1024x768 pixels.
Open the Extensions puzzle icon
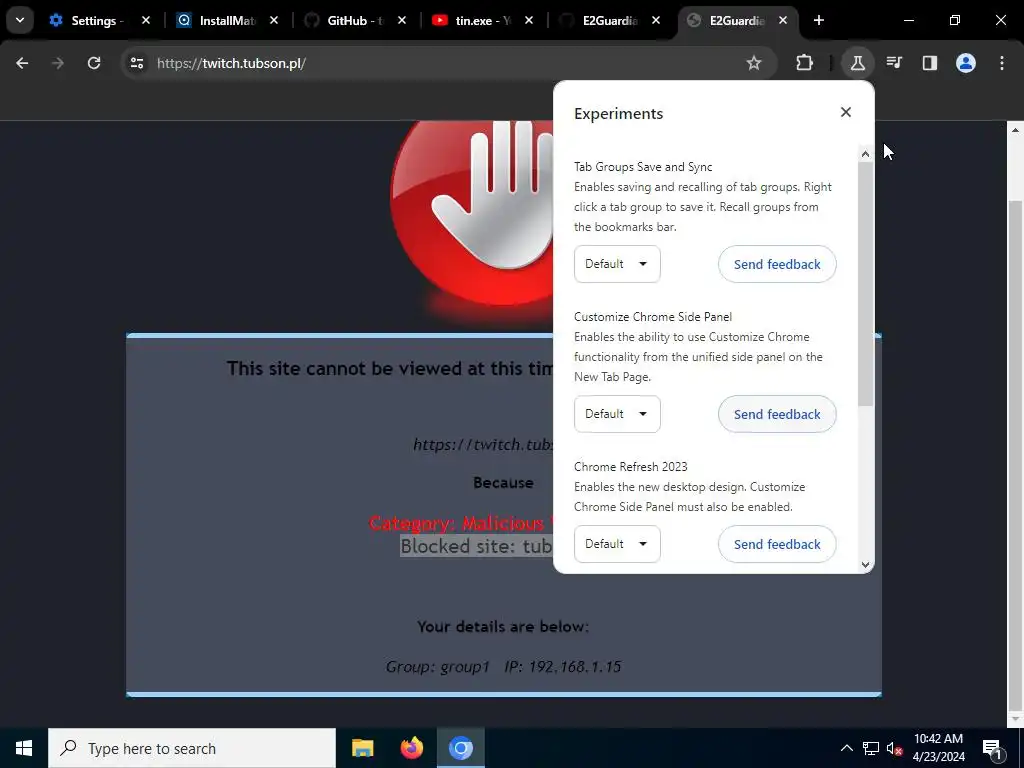tap(805, 63)
